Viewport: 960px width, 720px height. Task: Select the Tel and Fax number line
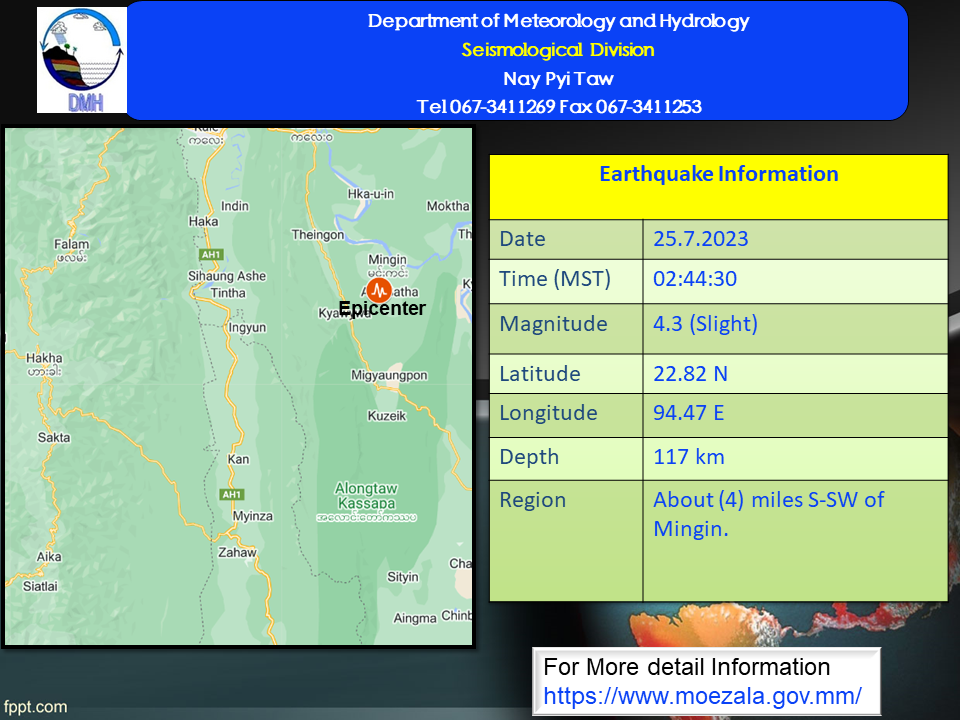pyautogui.click(x=559, y=107)
